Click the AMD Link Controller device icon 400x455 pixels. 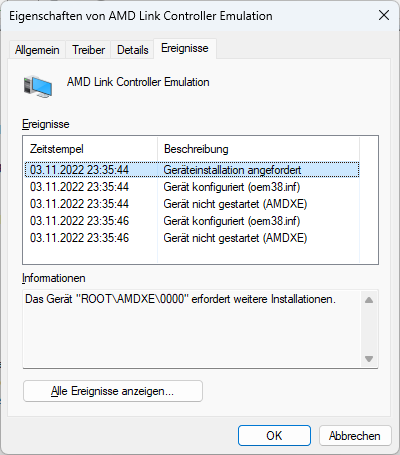[38, 86]
